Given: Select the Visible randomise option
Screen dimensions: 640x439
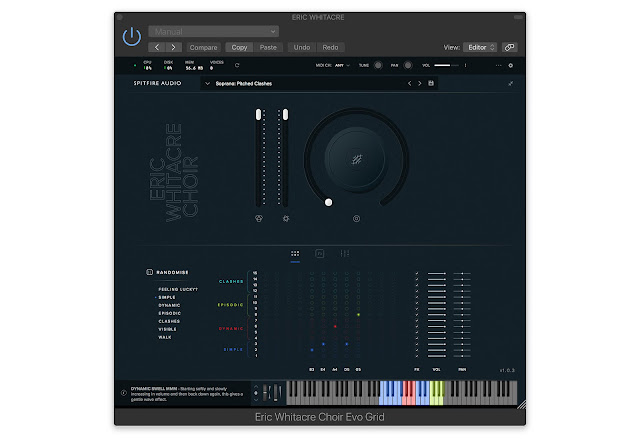Looking at the screenshot, I should coord(167,329).
